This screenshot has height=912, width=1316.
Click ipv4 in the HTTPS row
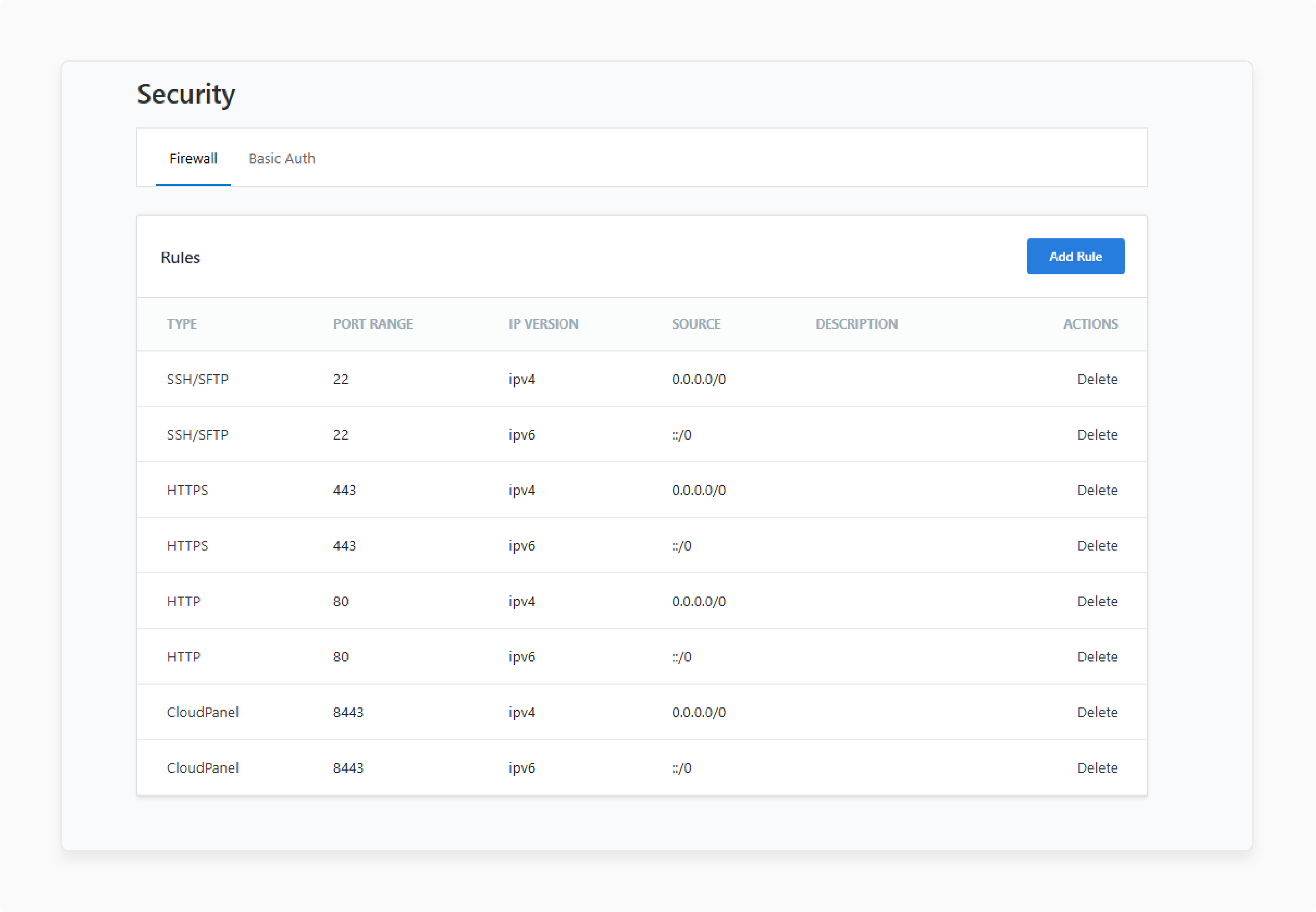[x=522, y=490]
